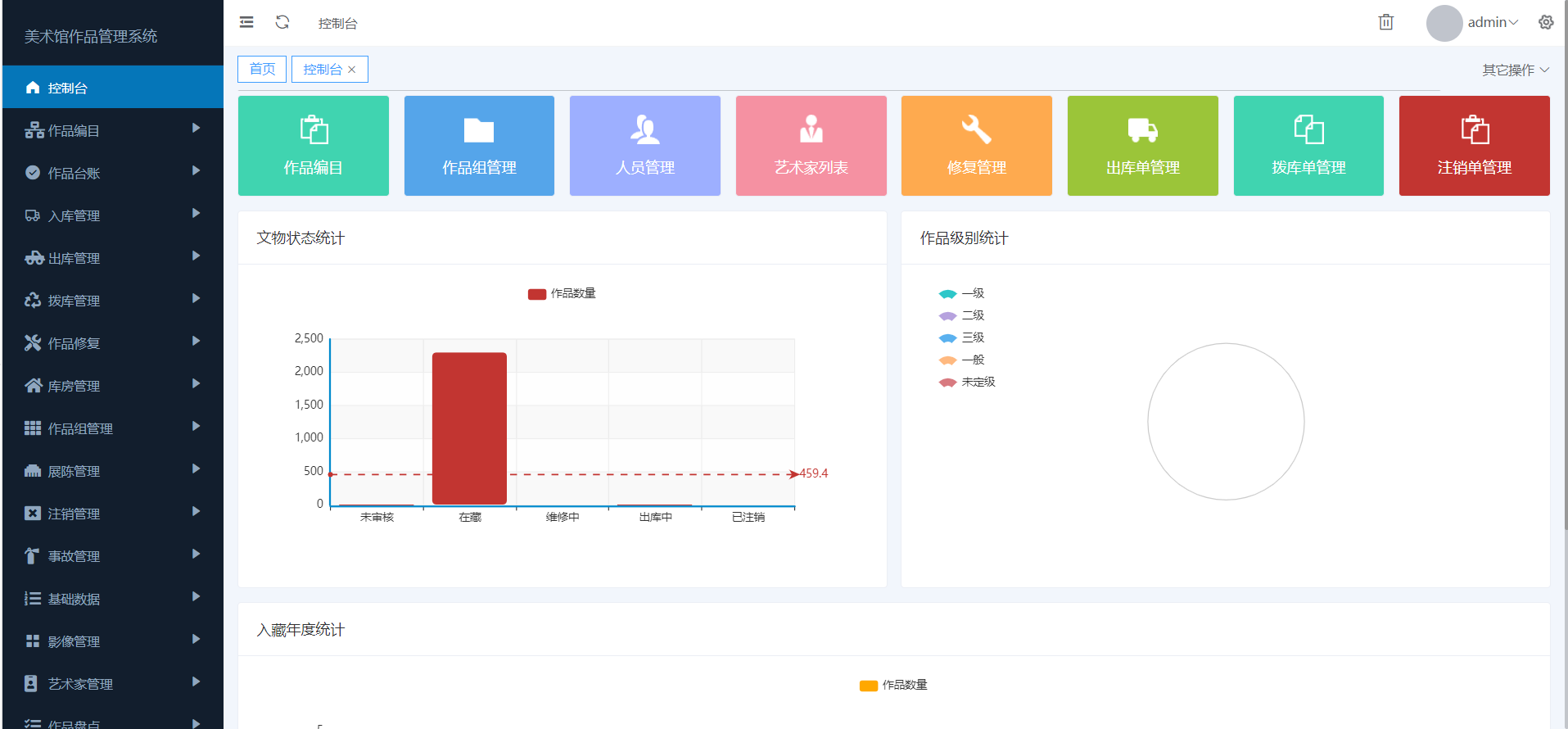Open the green 作品编目 shortcut card
Image resolution: width=1568 pixels, height=729 pixels.
tap(314, 146)
